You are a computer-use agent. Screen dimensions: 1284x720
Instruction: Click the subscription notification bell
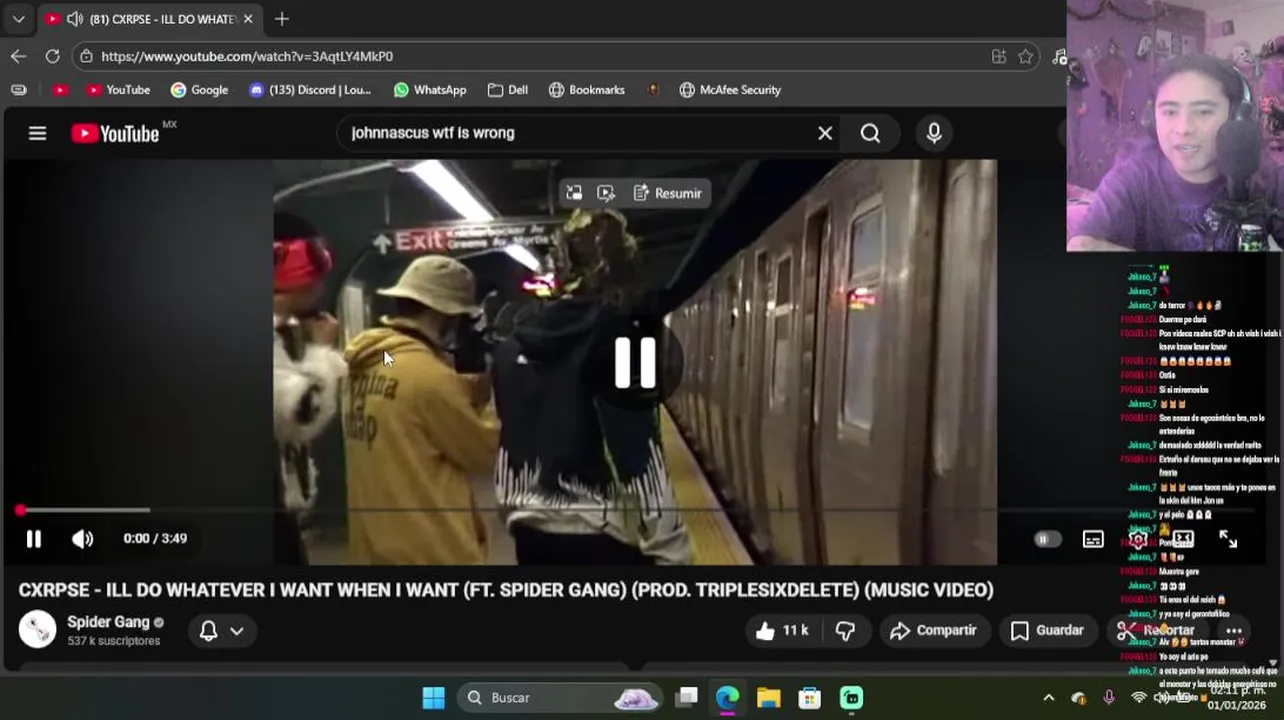click(x=208, y=631)
